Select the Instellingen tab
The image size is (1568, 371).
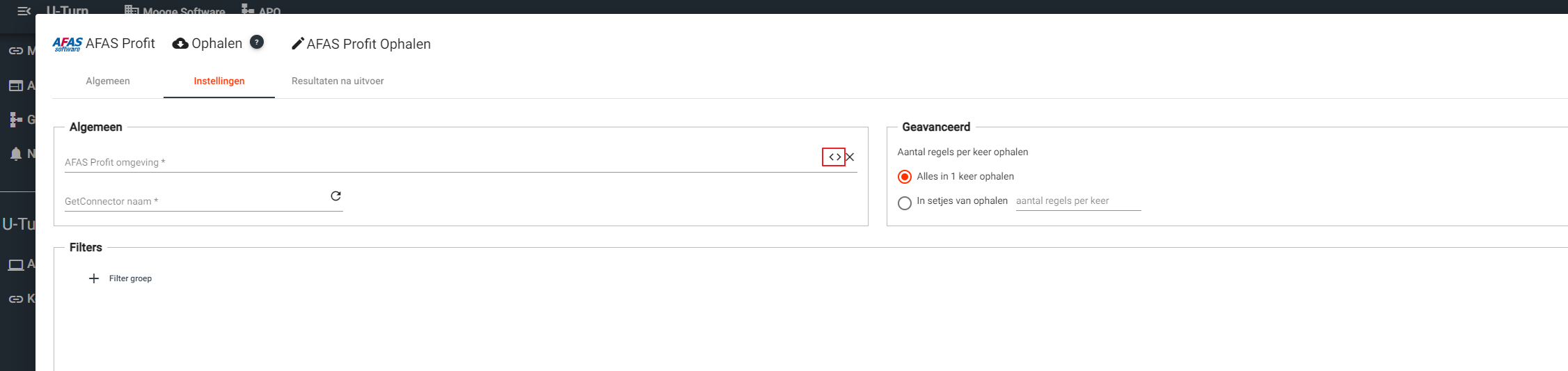(219, 81)
